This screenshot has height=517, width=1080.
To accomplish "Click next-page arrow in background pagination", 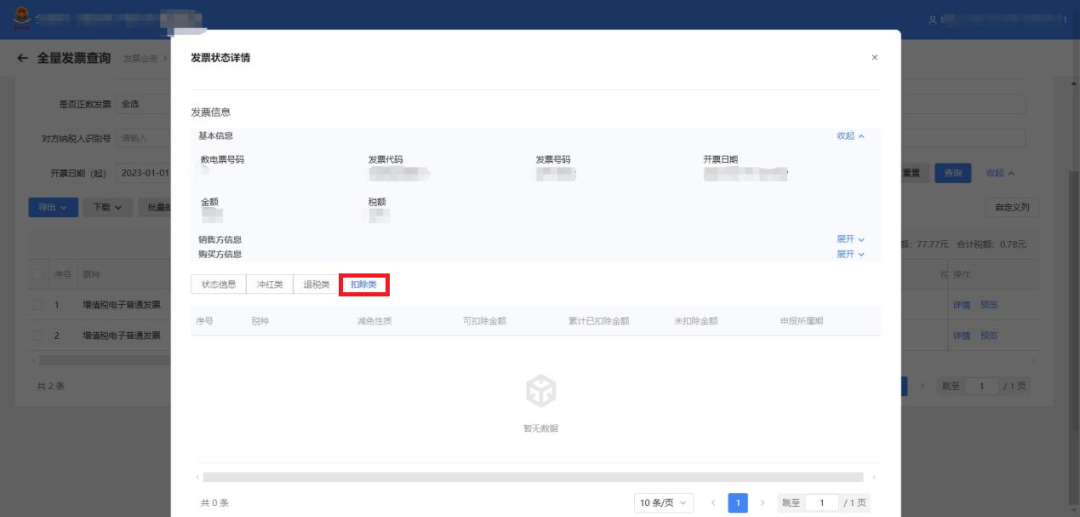I will [x=922, y=386].
